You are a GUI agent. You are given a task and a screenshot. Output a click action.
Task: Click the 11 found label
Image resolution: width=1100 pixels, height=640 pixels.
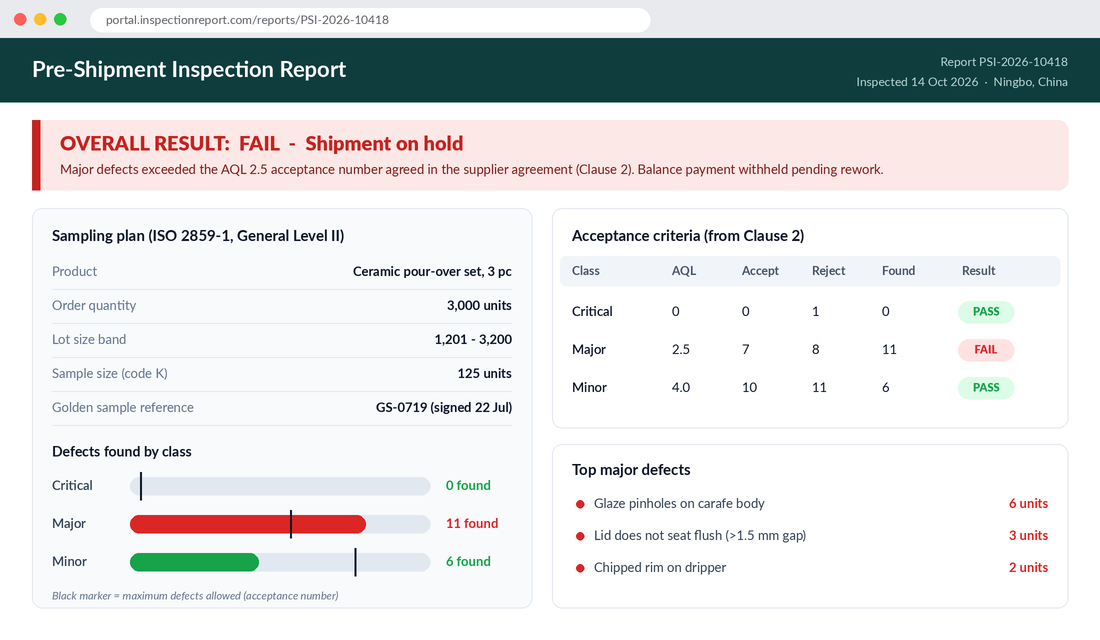coord(472,524)
